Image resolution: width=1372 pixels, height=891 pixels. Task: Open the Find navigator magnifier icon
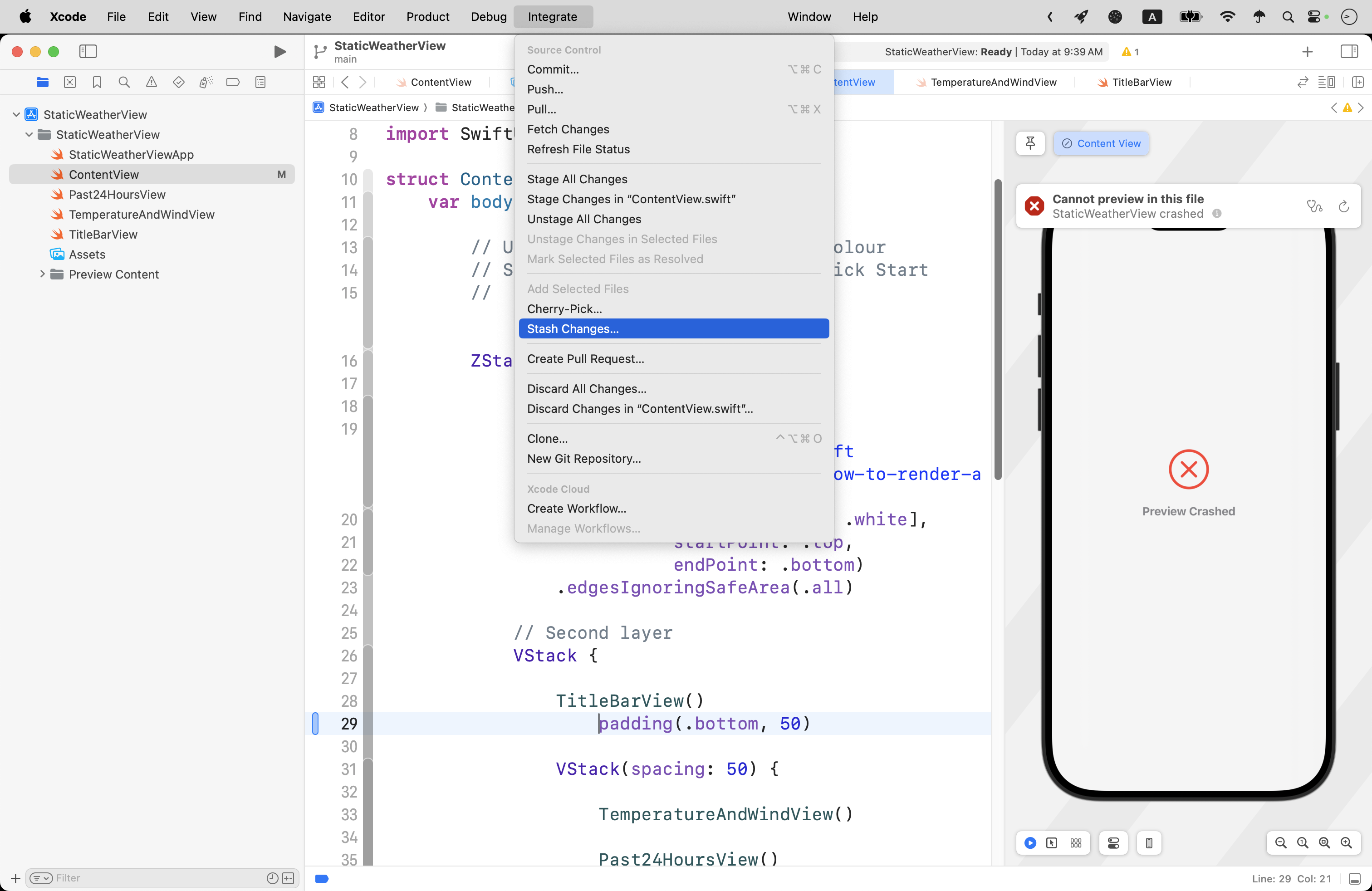pyautogui.click(x=124, y=83)
